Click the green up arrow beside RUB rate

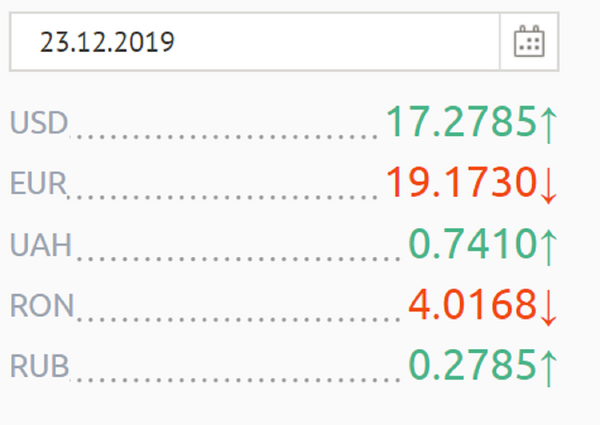549,368
